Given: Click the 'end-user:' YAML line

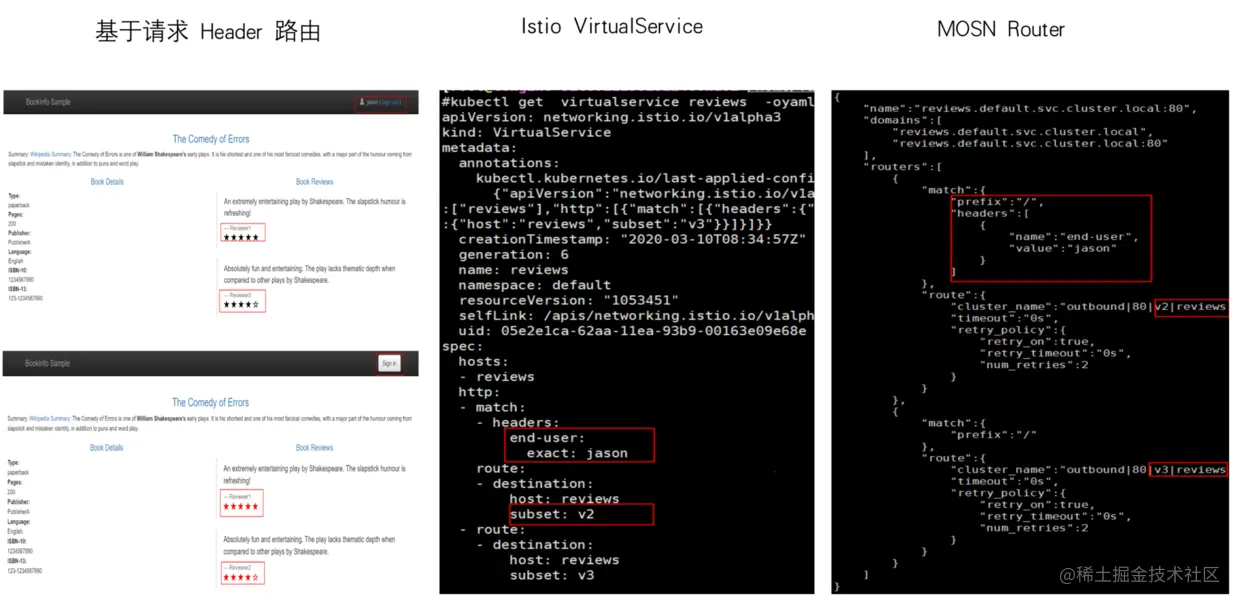Looking at the screenshot, I should tap(547, 437).
